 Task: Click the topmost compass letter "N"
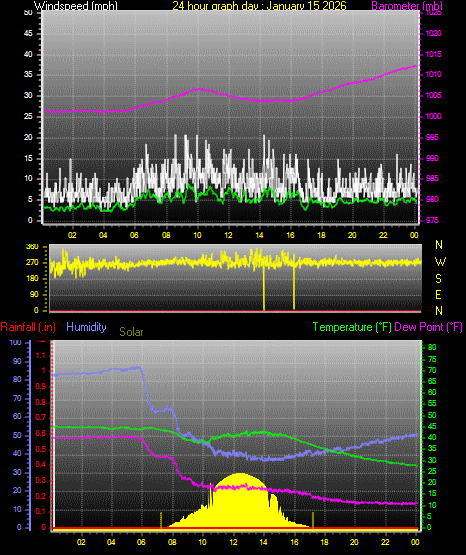(x=439, y=245)
